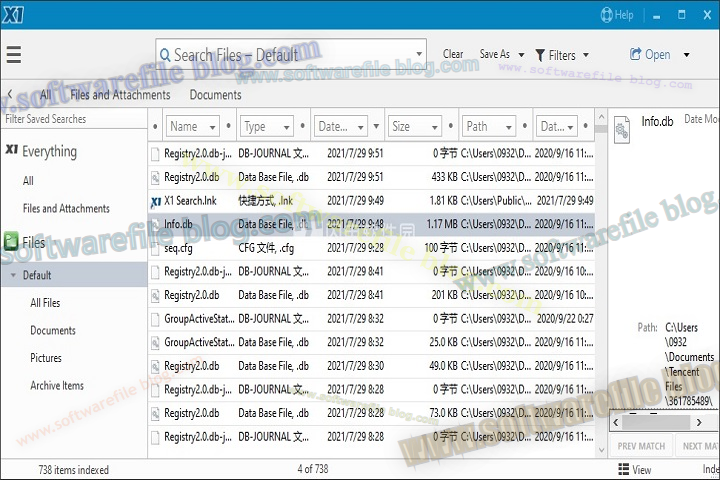Image resolution: width=720 pixels, height=480 pixels.
Task: Click the horizontal scrollbar in preview pane
Action: [656, 422]
